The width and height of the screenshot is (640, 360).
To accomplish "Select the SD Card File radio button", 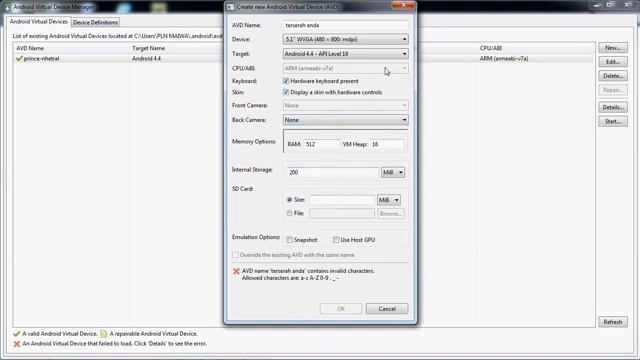I will pos(289,213).
